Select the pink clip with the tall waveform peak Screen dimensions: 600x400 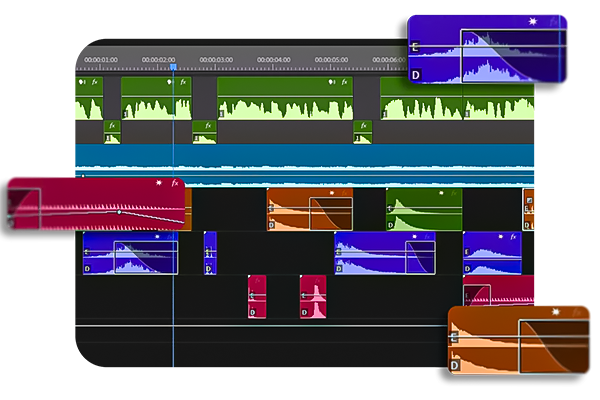[x=313, y=298]
